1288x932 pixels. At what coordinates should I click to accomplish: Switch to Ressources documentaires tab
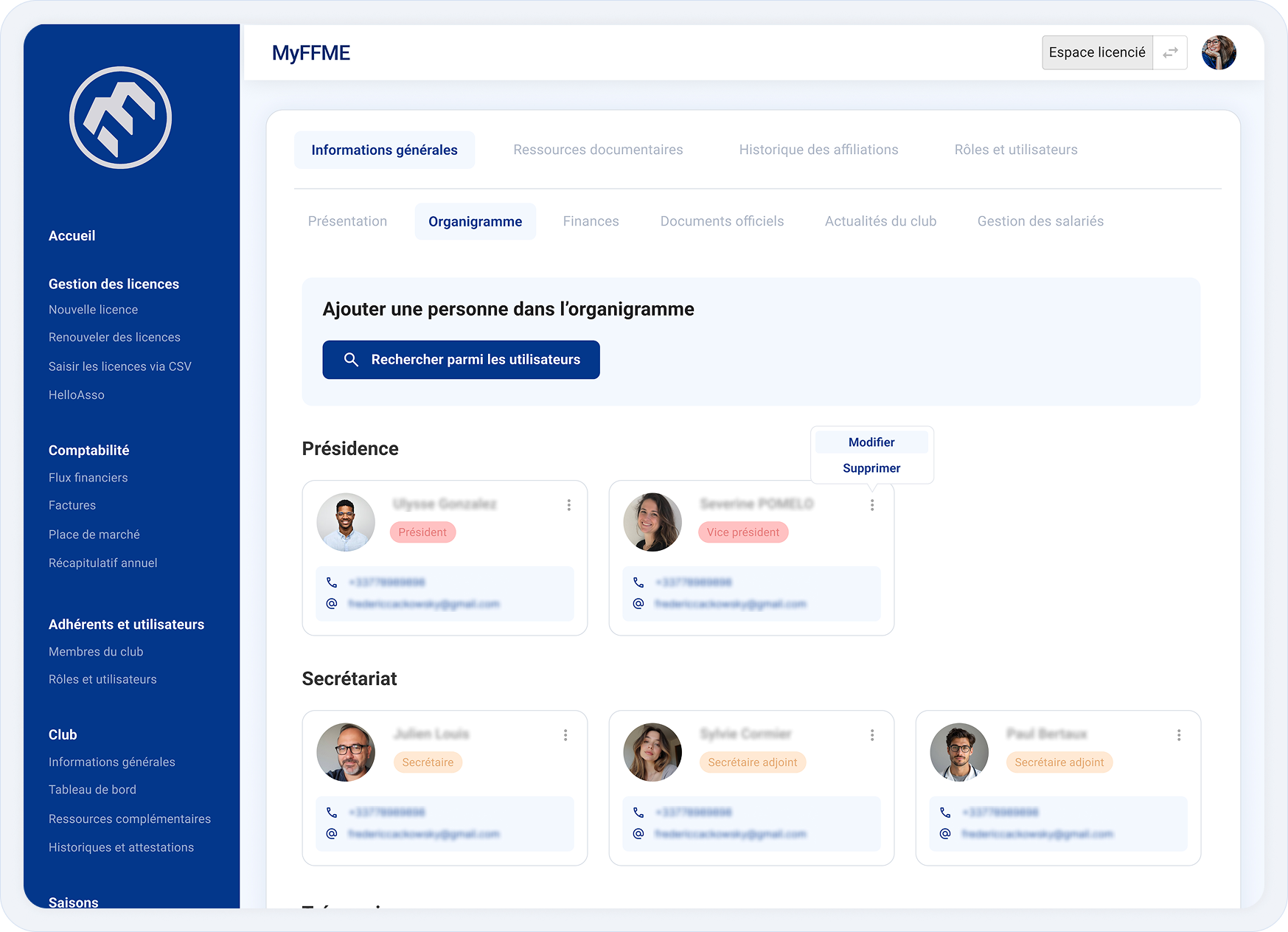(x=598, y=150)
